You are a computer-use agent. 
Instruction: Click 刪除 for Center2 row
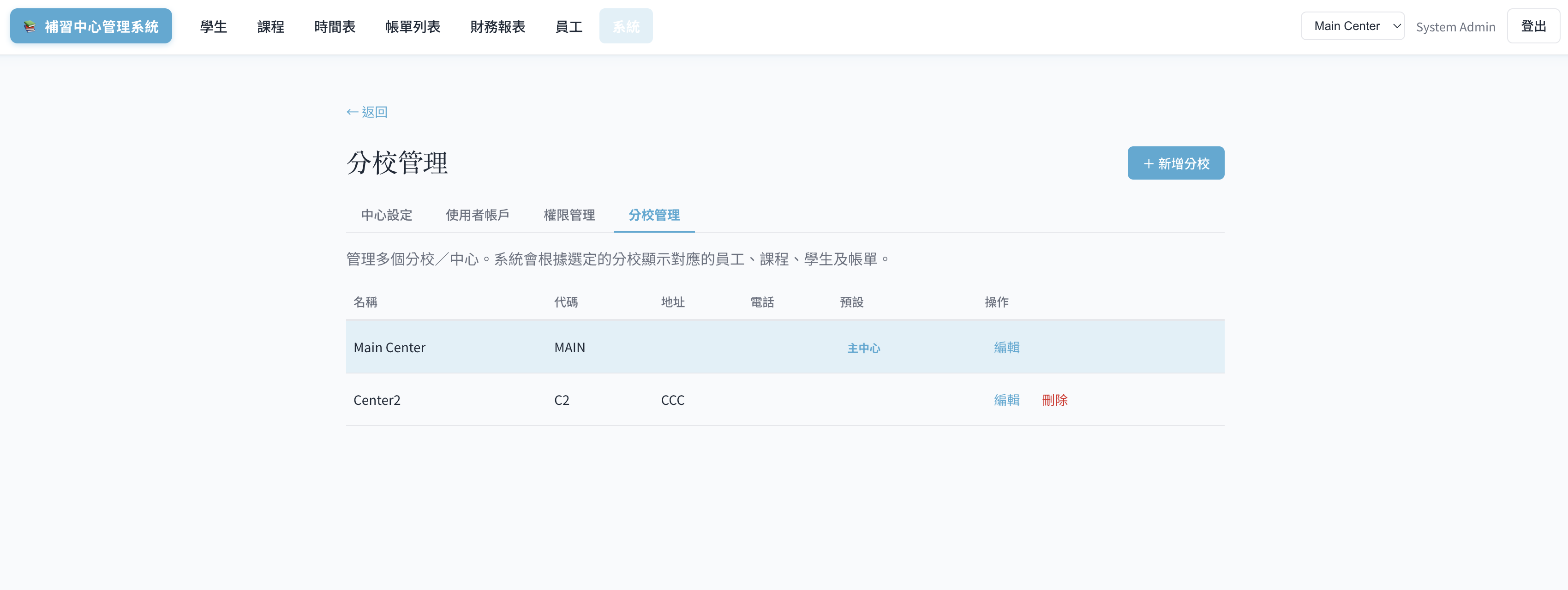(1055, 400)
